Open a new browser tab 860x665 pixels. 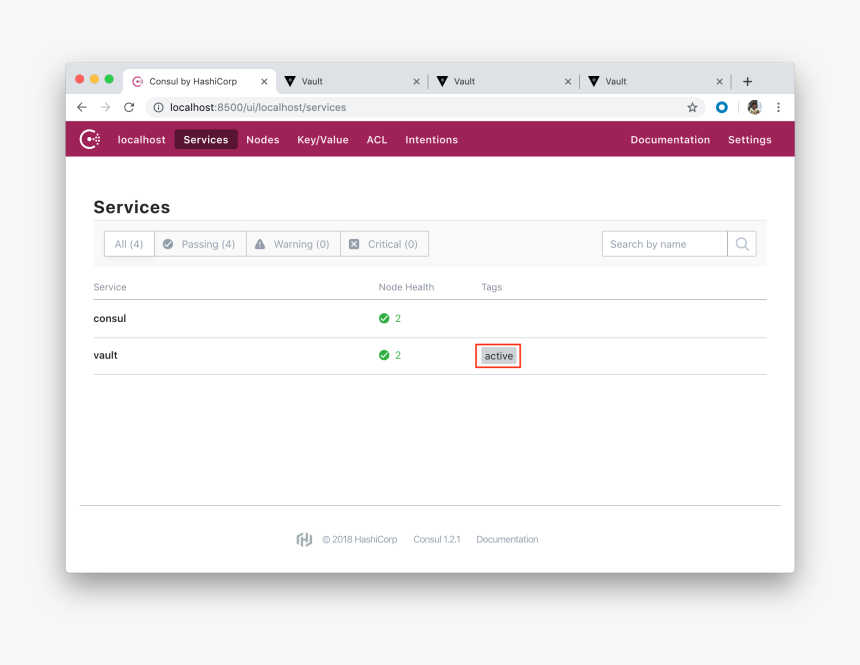tap(747, 82)
